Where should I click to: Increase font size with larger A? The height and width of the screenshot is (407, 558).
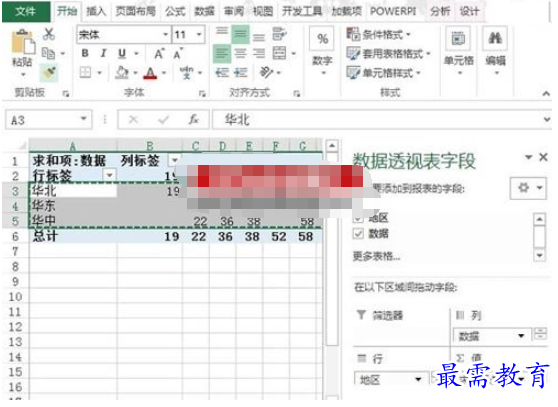159,54
